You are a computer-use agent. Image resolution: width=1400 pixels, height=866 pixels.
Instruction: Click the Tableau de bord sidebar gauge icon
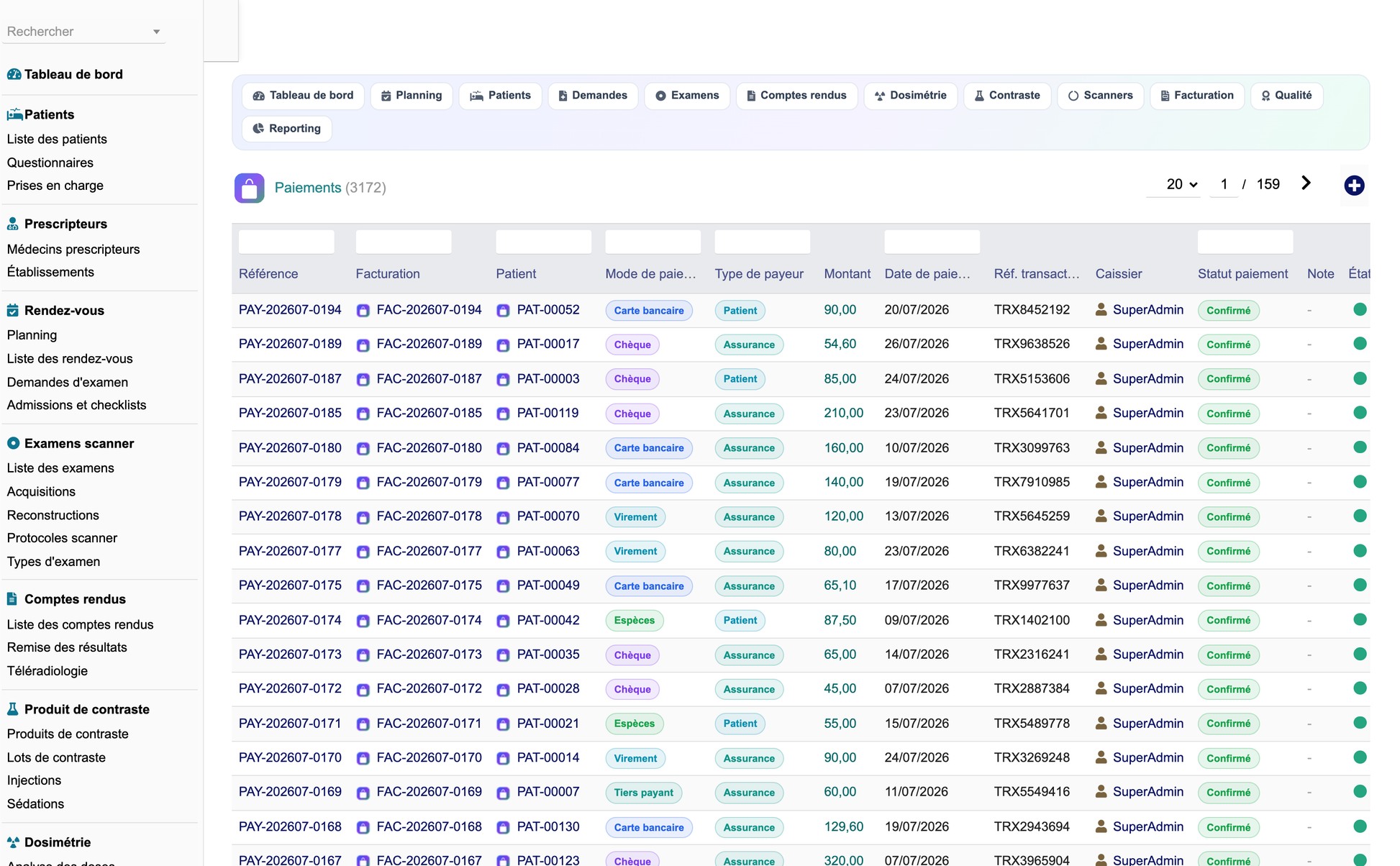[x=14, y=74]
